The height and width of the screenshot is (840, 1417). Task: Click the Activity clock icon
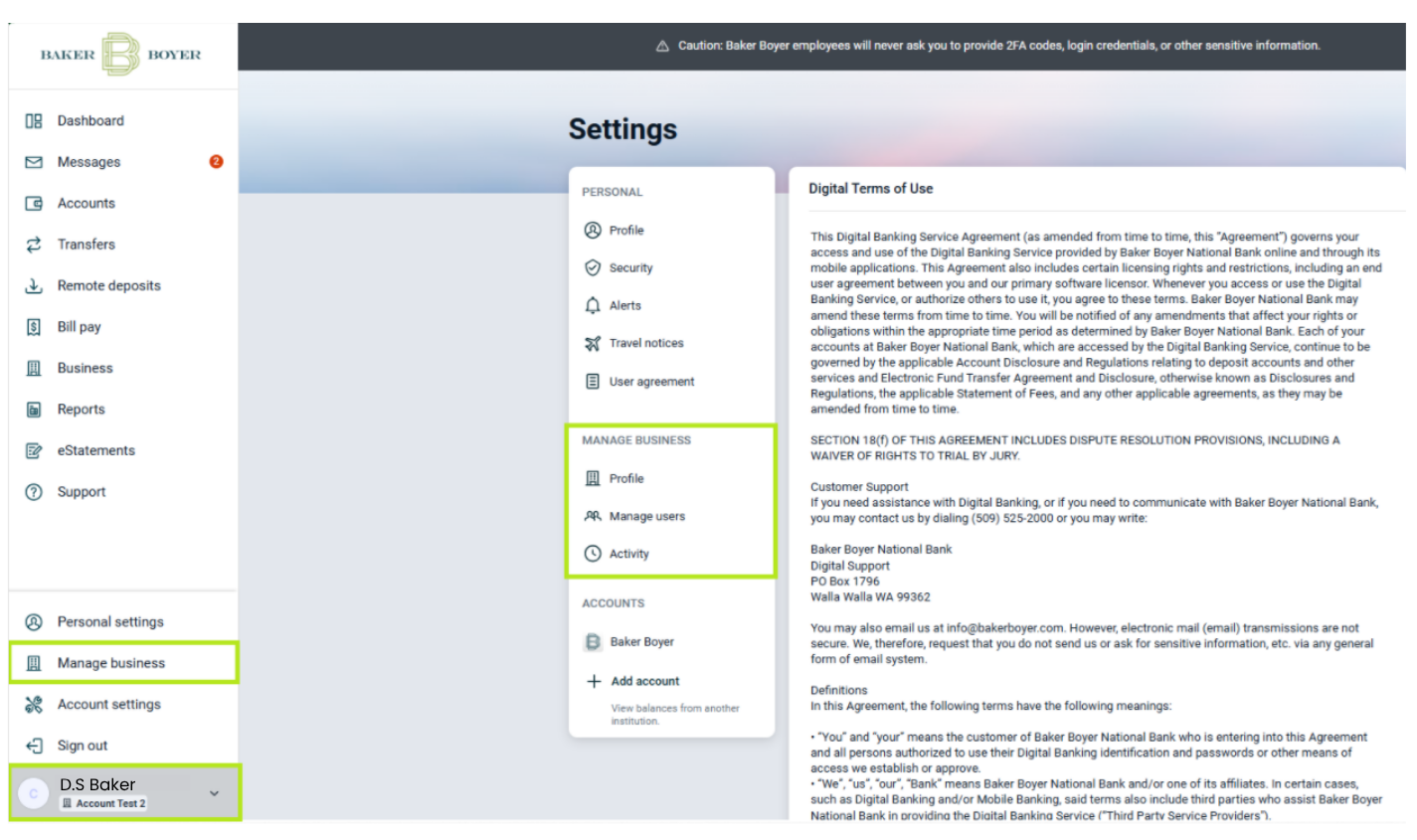click(593, 555)
